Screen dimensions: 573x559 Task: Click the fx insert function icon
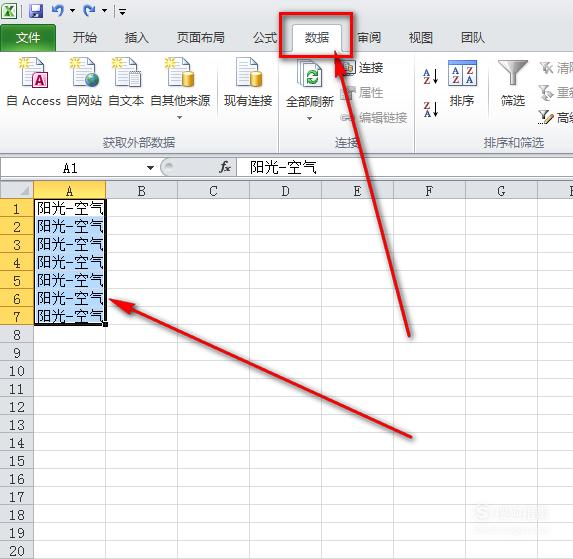(225, 167)
